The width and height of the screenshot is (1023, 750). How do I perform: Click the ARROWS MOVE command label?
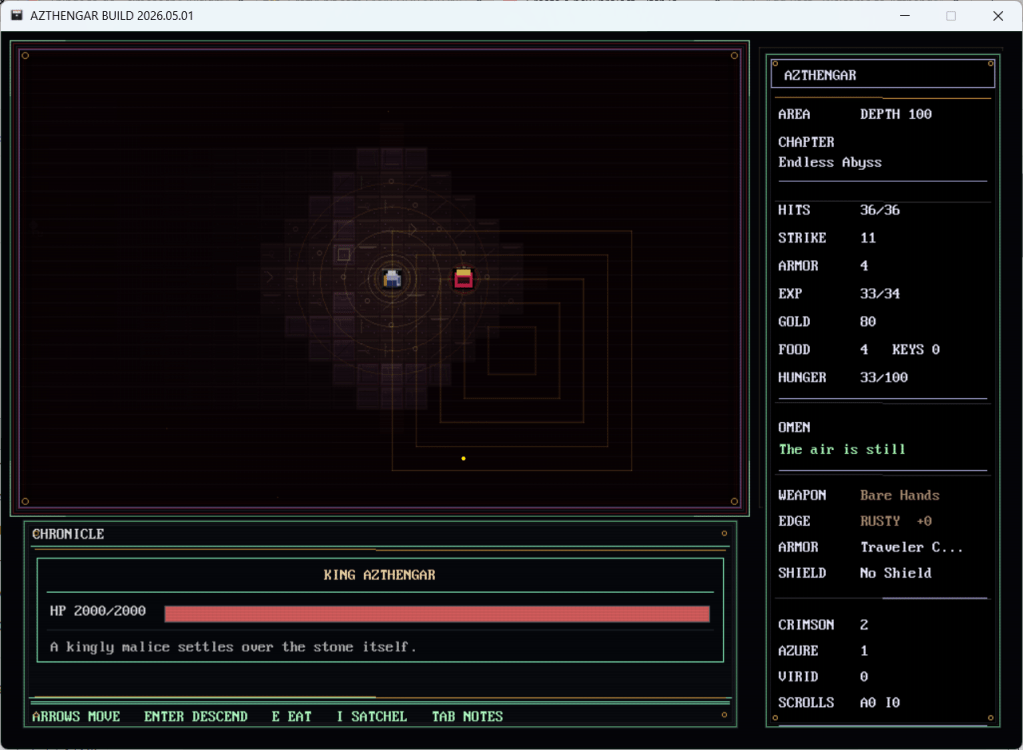76,717
